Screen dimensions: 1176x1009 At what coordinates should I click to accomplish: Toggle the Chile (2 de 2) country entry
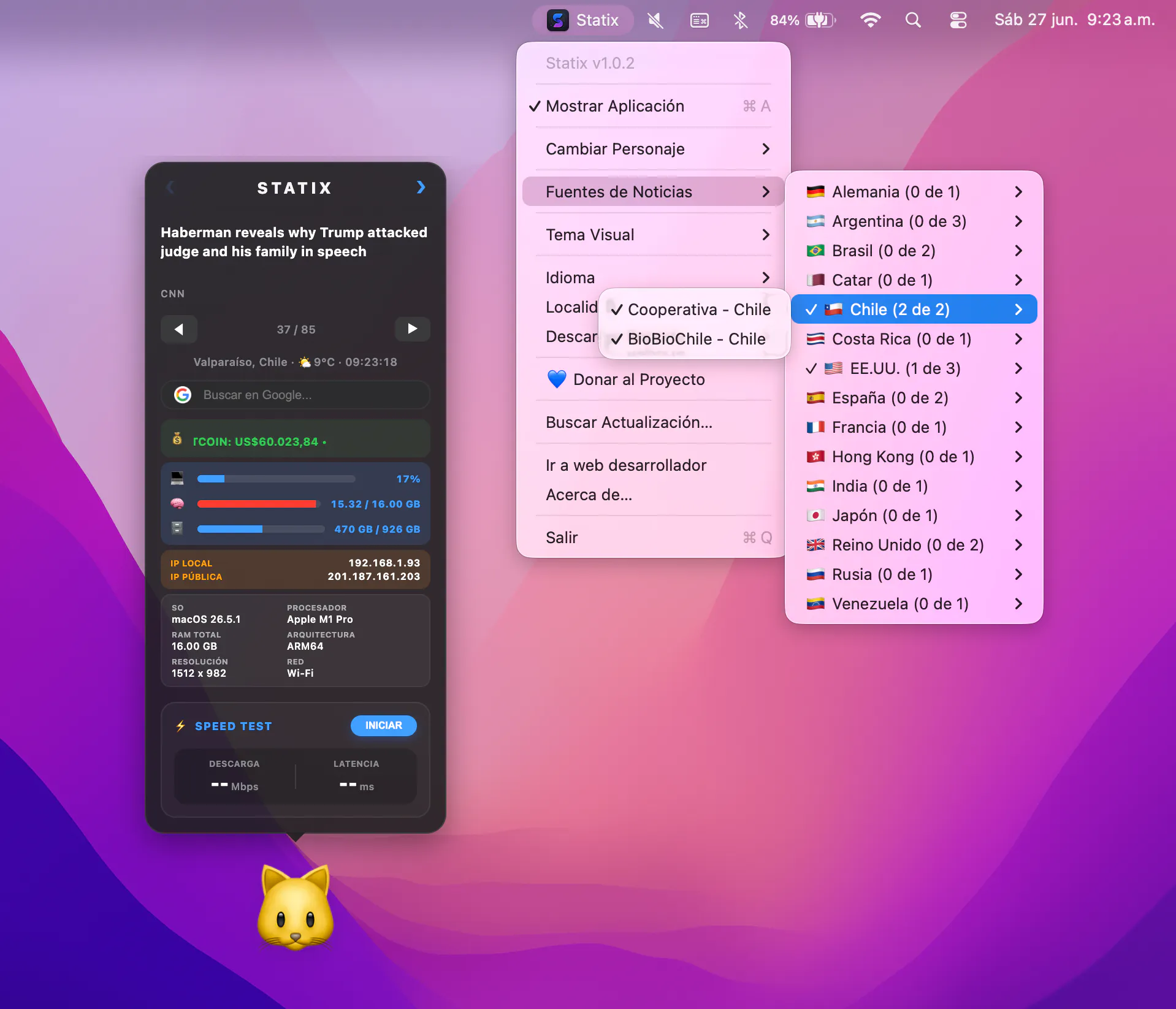coord(914,310)
